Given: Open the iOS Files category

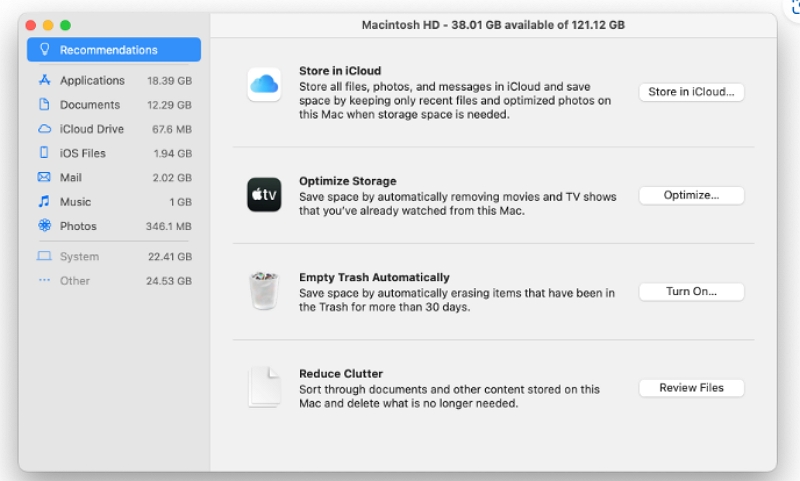Looking at the screenshot, I should pos(115,153).
